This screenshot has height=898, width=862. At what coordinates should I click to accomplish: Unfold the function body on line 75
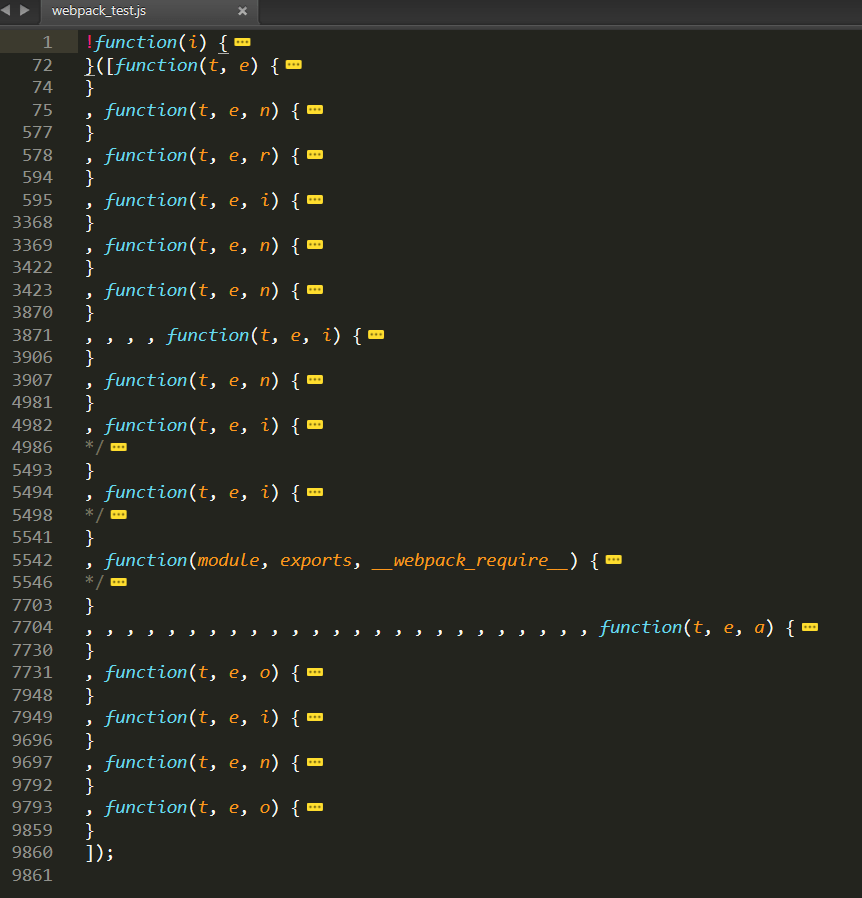click(x=315, y=109)
